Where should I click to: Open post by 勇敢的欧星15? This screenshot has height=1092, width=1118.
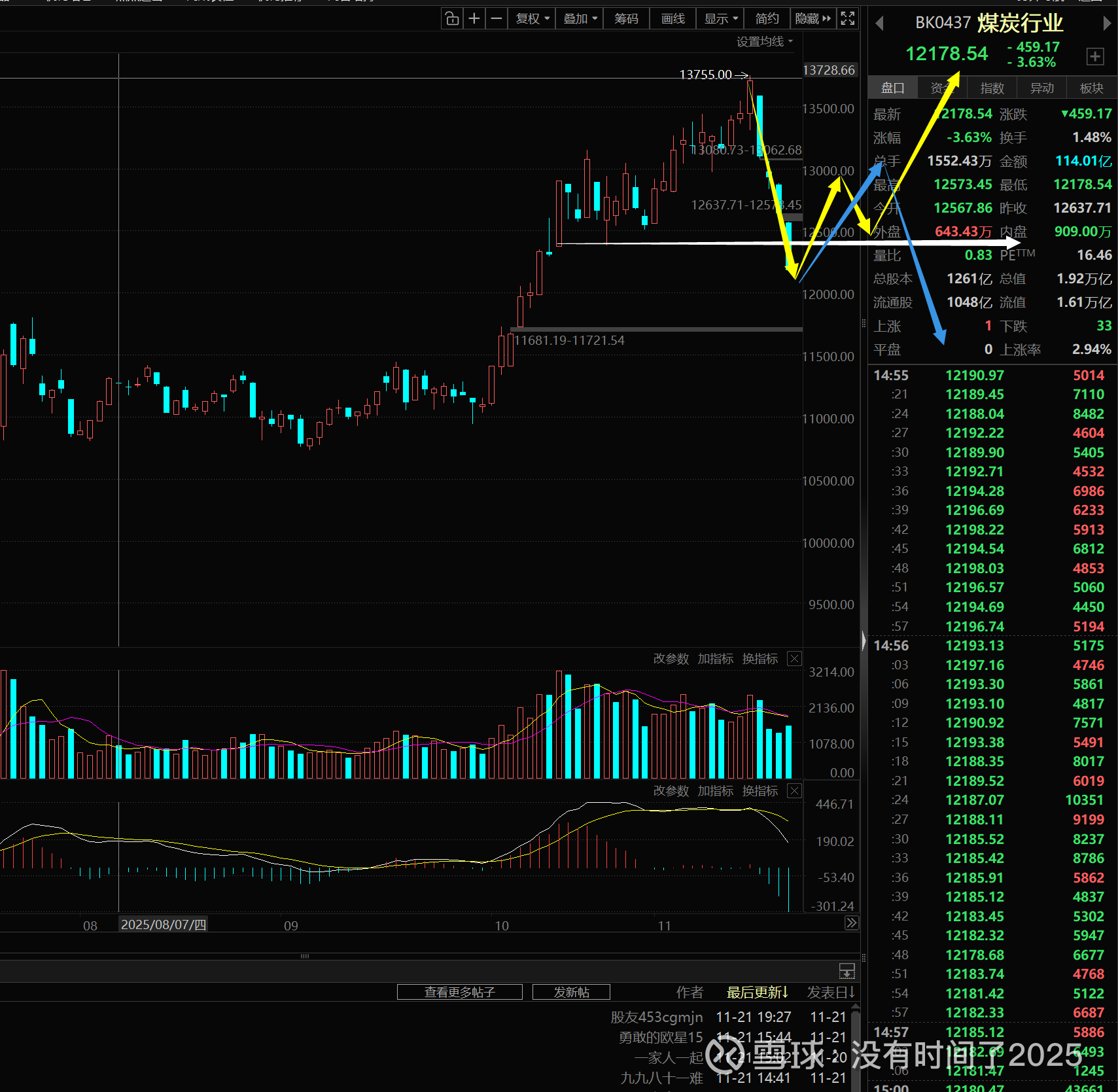661,1038
